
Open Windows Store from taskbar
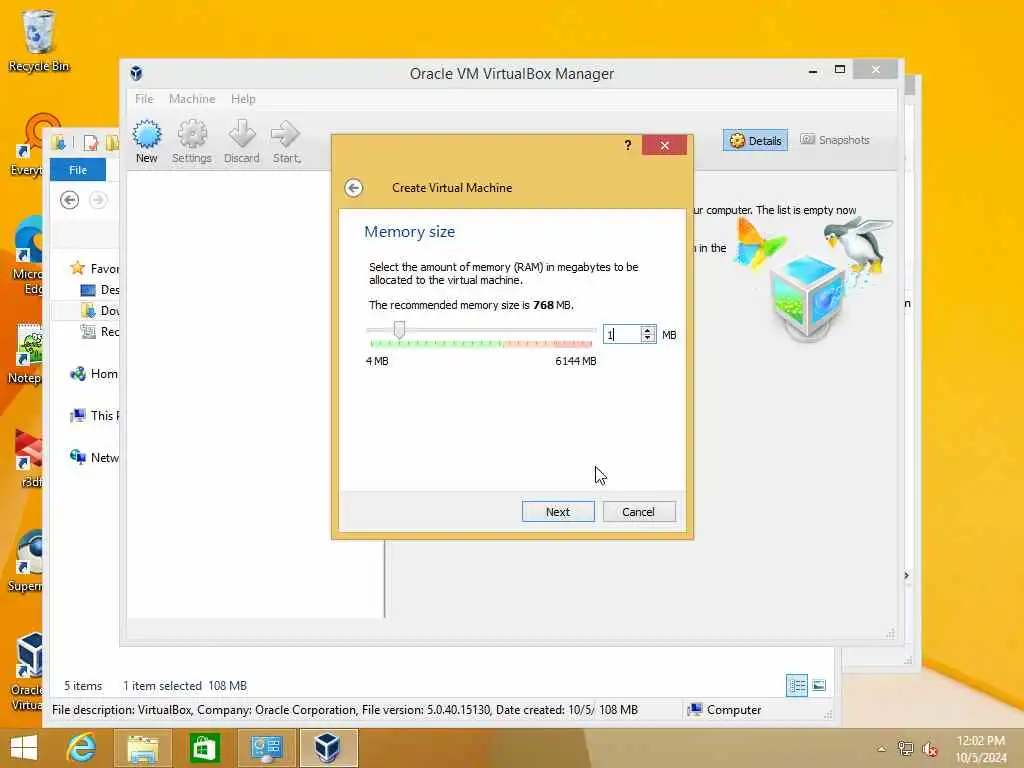click(x=204, y=748)
